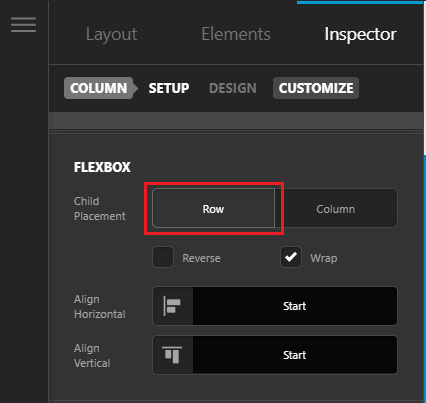The height and width of the screenshot is (403, 426).
Task: Click the gray divider bar below the tabs
Action: [236, 120]
